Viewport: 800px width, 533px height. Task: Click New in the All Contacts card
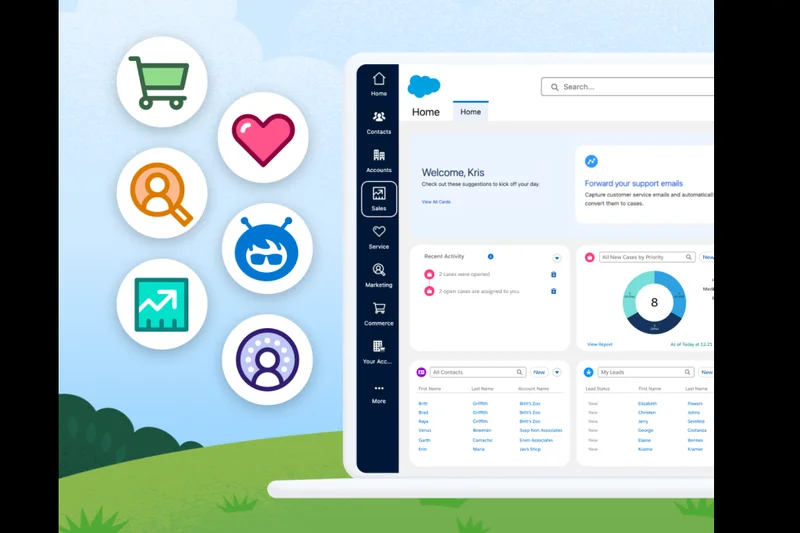539,372
